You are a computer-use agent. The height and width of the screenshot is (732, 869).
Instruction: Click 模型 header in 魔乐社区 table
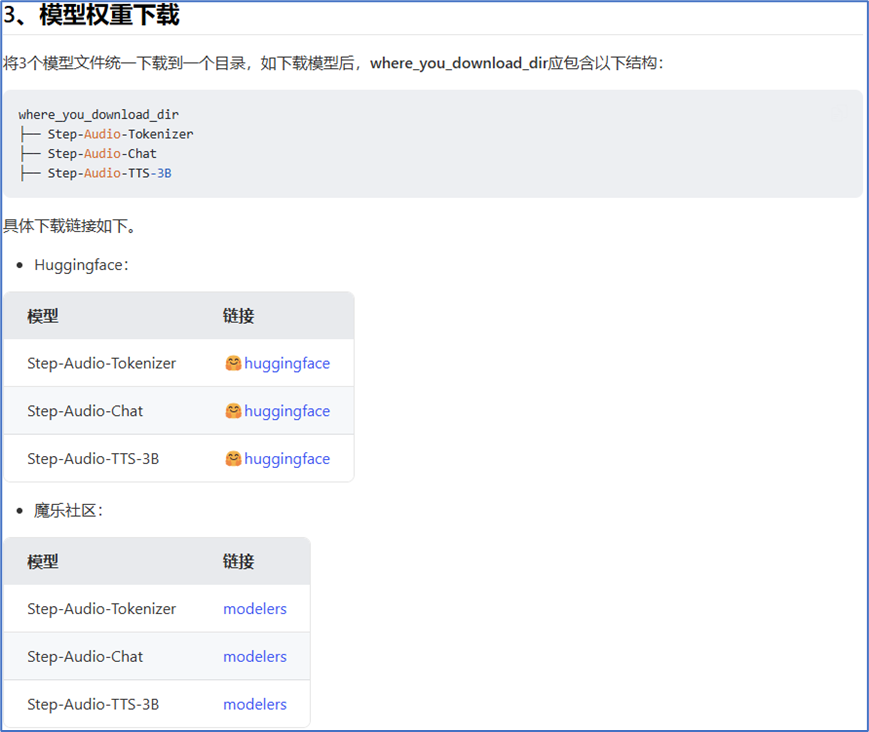coord(43,561)
